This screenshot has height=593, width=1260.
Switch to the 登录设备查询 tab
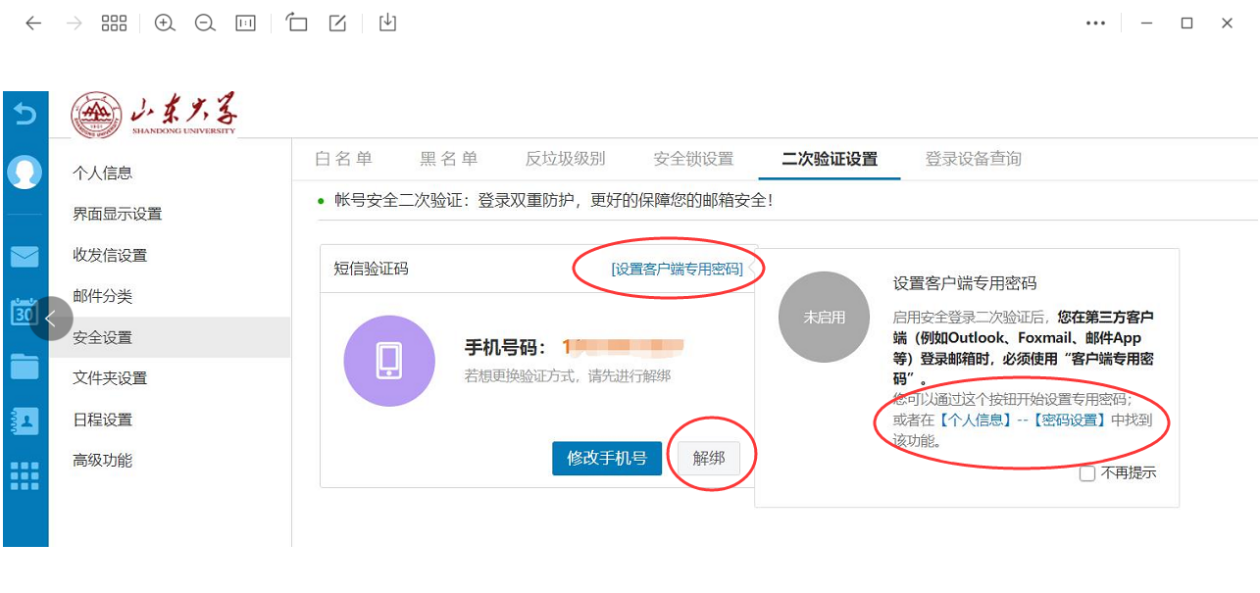pyautogui.click(x=973, y=159)
